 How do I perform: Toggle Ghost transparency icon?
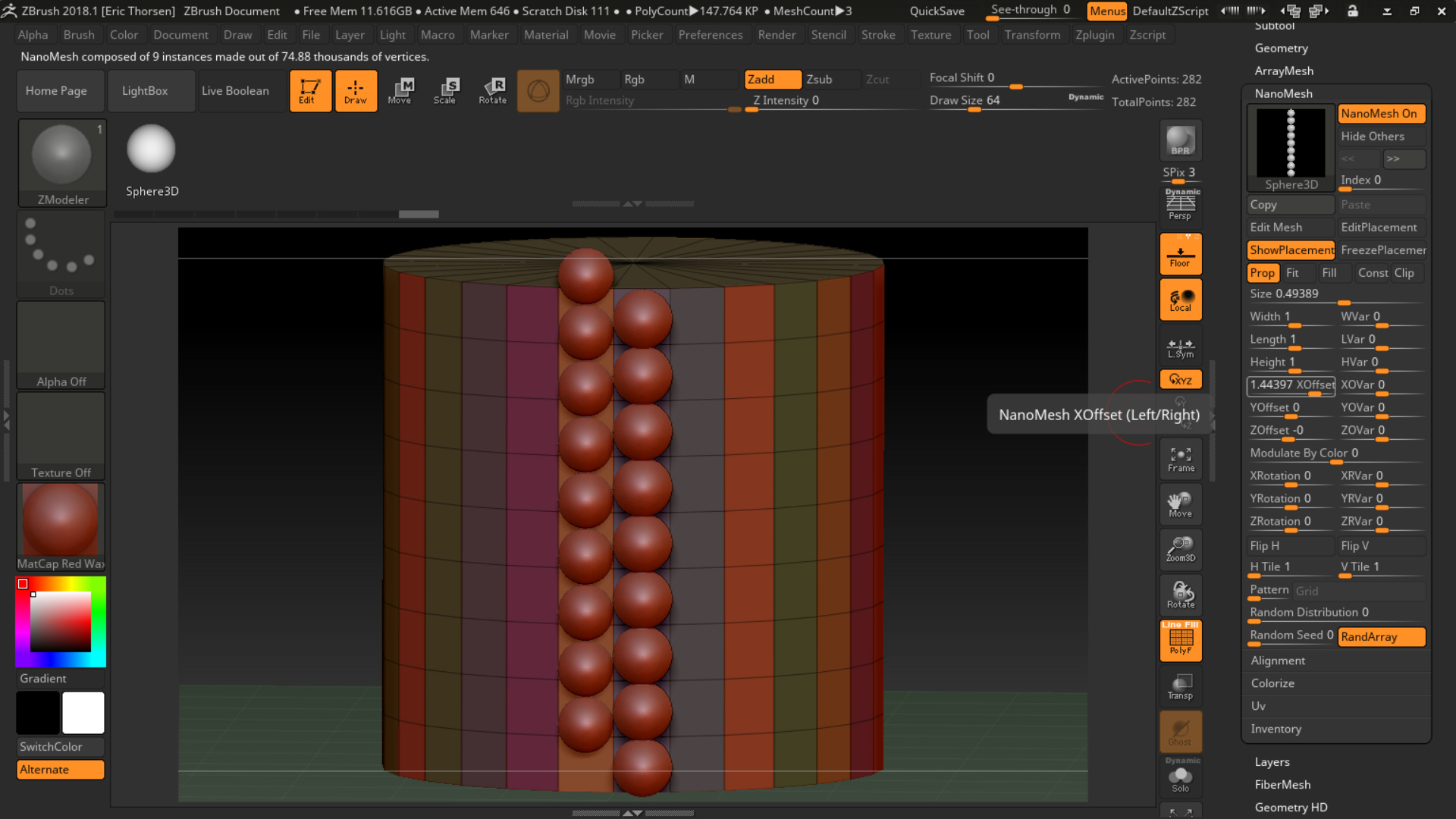pos(1180,732)
